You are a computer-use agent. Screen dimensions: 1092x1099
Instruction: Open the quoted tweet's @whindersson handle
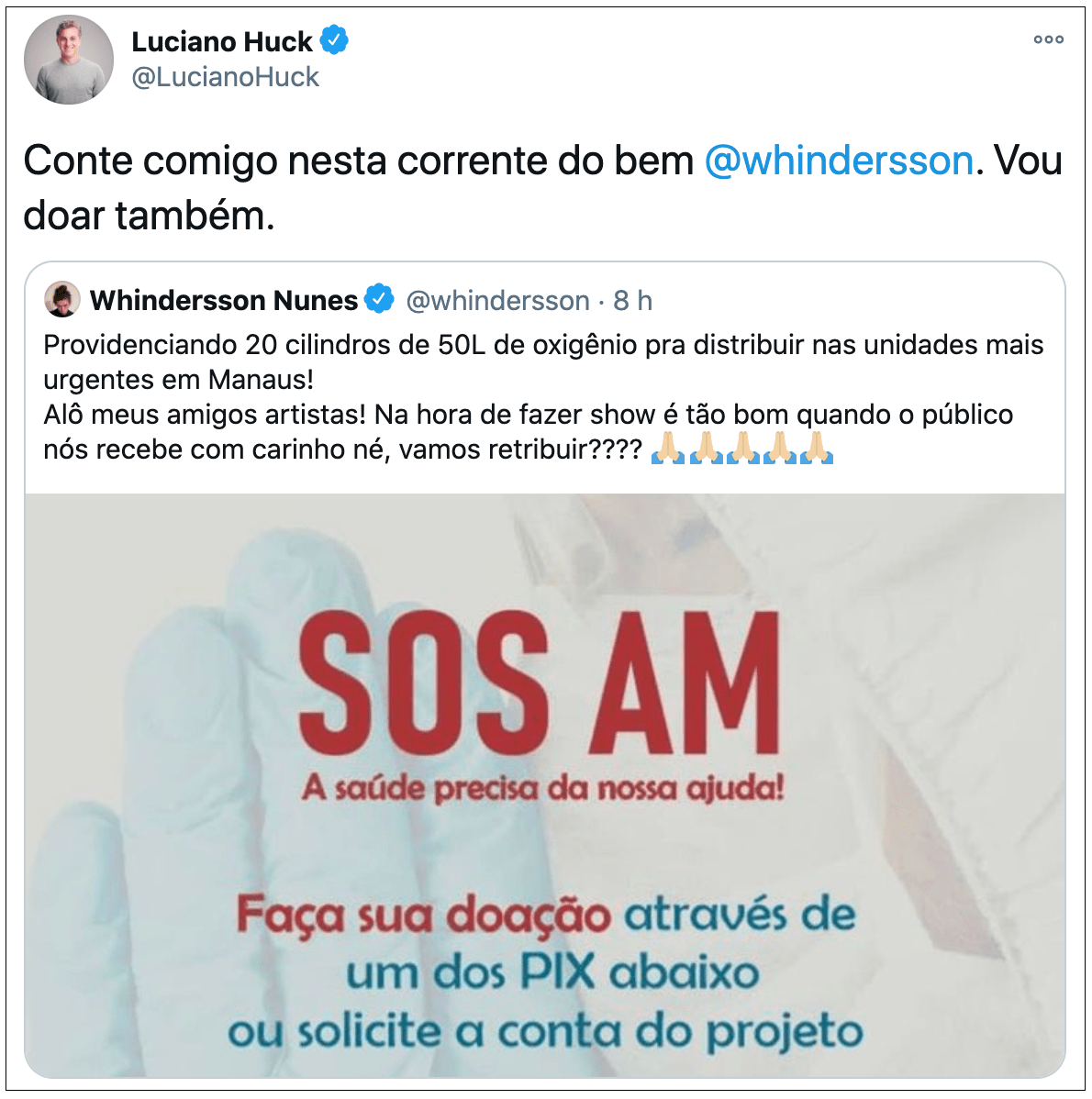[x=497, y=301]
